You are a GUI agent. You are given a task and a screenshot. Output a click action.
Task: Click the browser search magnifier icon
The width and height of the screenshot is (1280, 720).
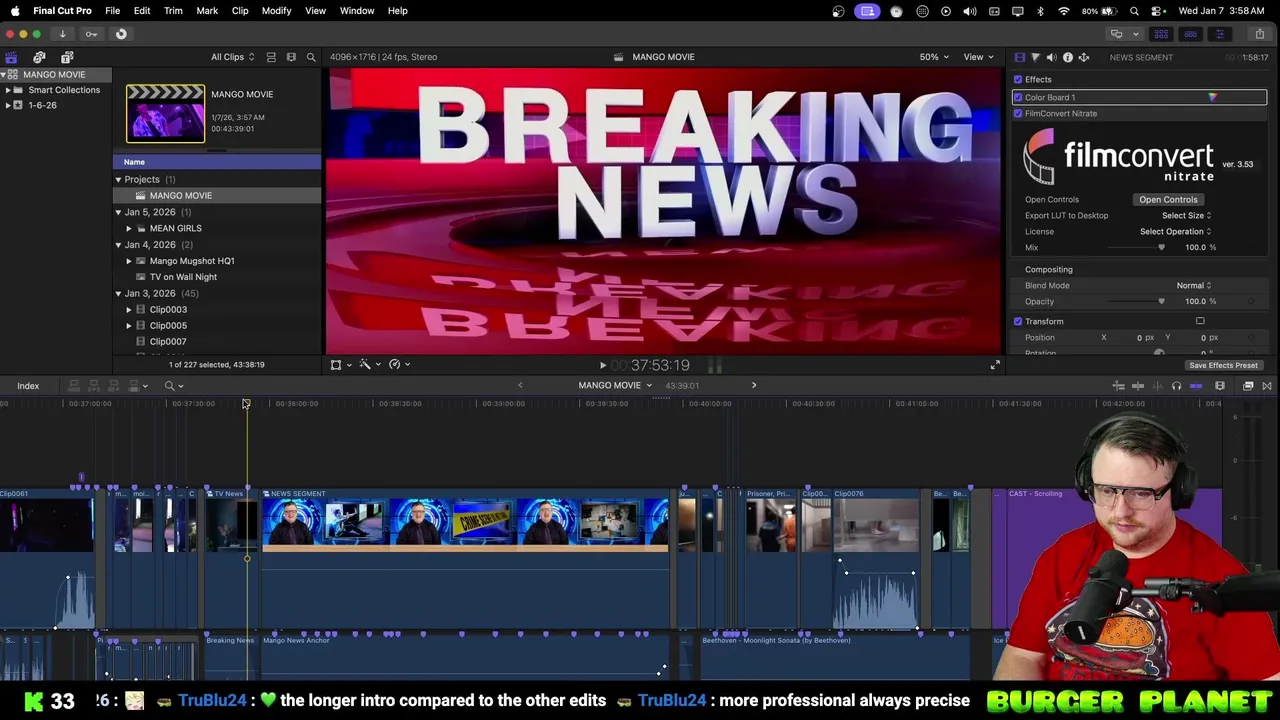tap(311, 57)
